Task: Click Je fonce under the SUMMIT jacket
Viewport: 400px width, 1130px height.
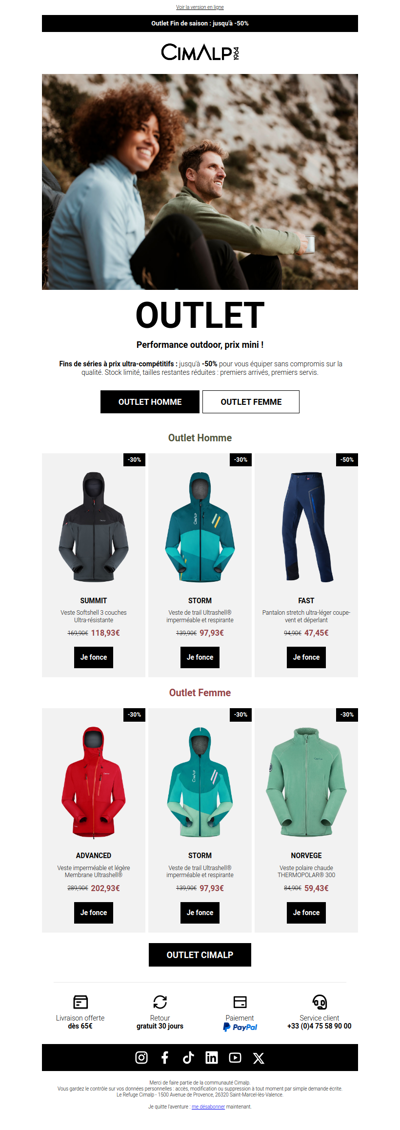Action: pyautogui.click(x=94, y=657)
